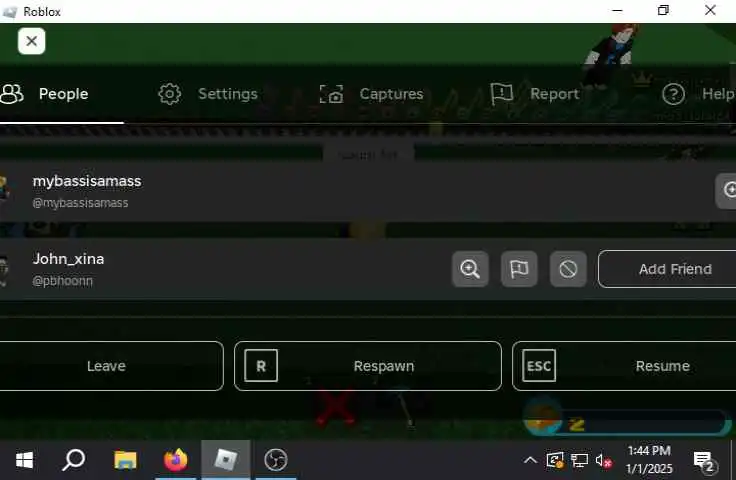Open the Help tab
736x480 pixels.
coord(698,94)
